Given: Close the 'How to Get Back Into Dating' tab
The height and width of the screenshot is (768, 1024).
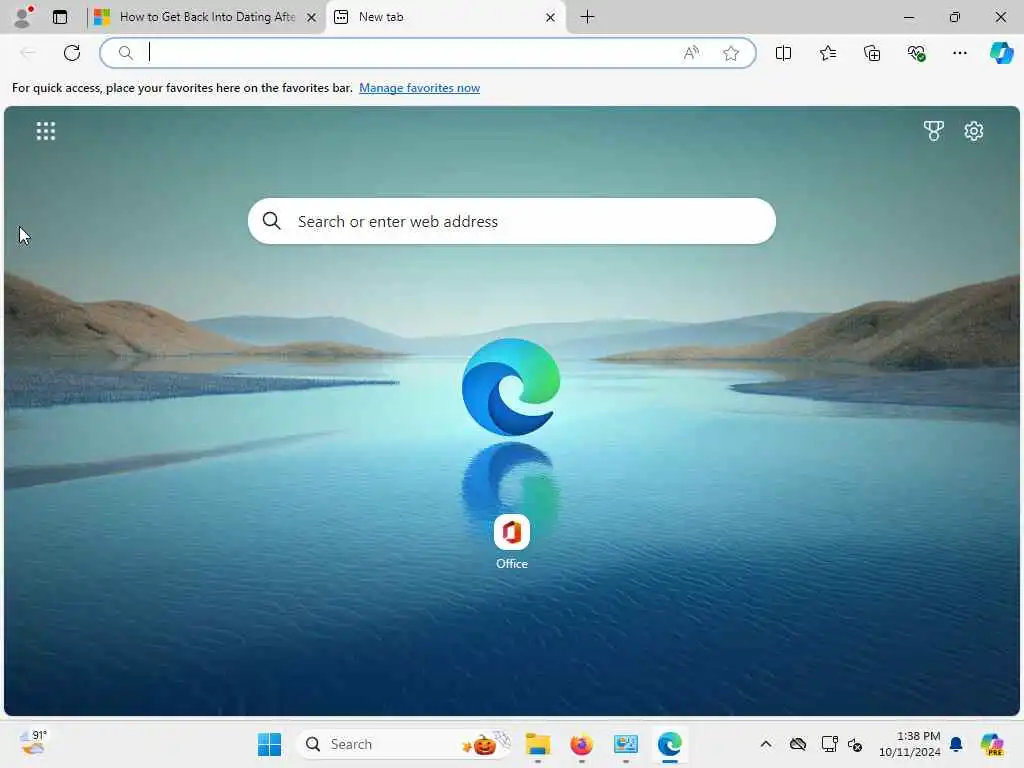Looking at the screenshot, I should point(312,18).
